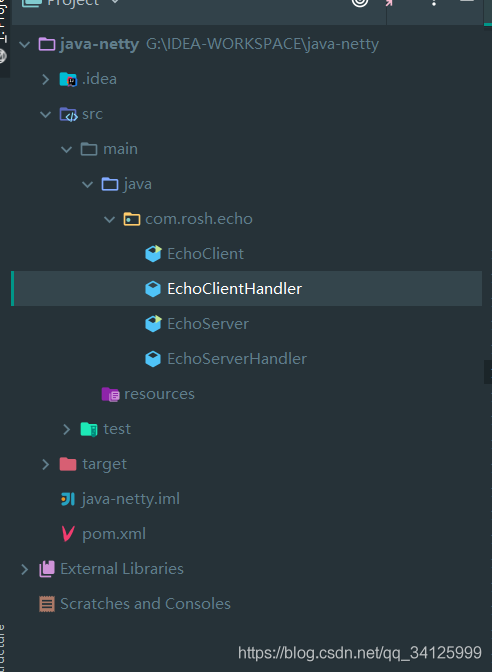Expand the target folder
The height and width of the screenshot is (672, 492).
pos(46,464)
